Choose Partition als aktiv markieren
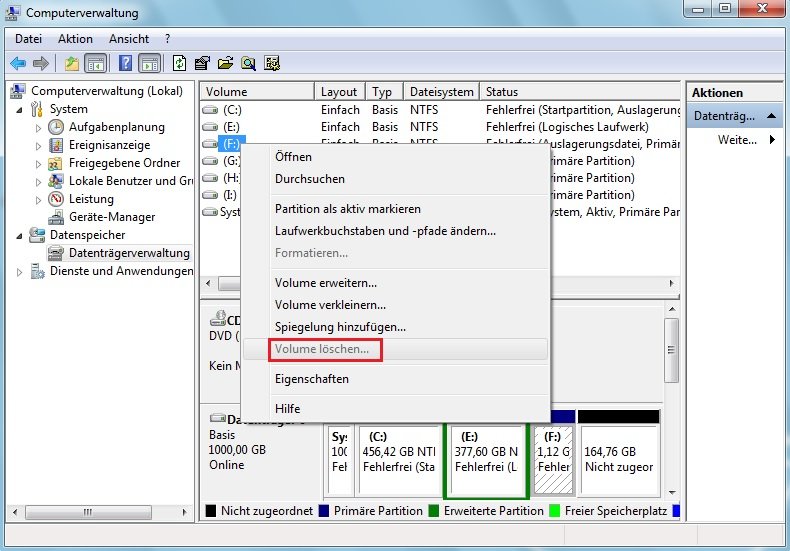 (x=396, y=209)
